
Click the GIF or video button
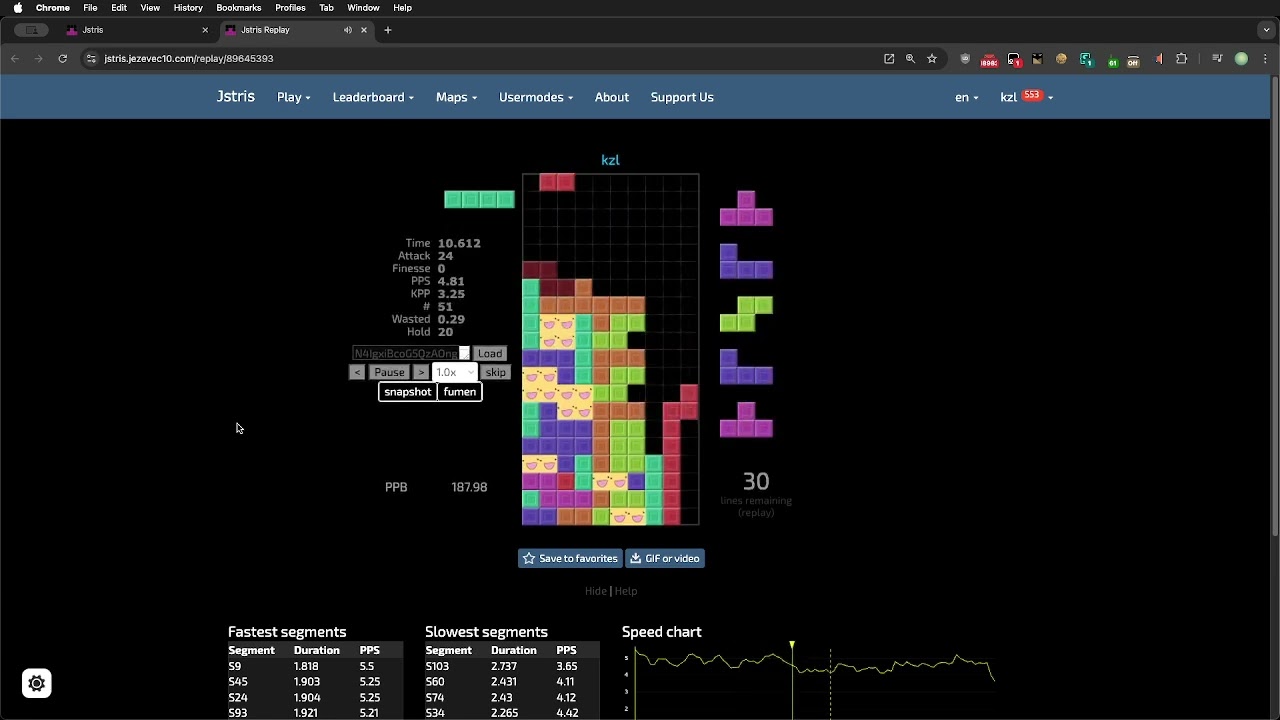(665, 559)
